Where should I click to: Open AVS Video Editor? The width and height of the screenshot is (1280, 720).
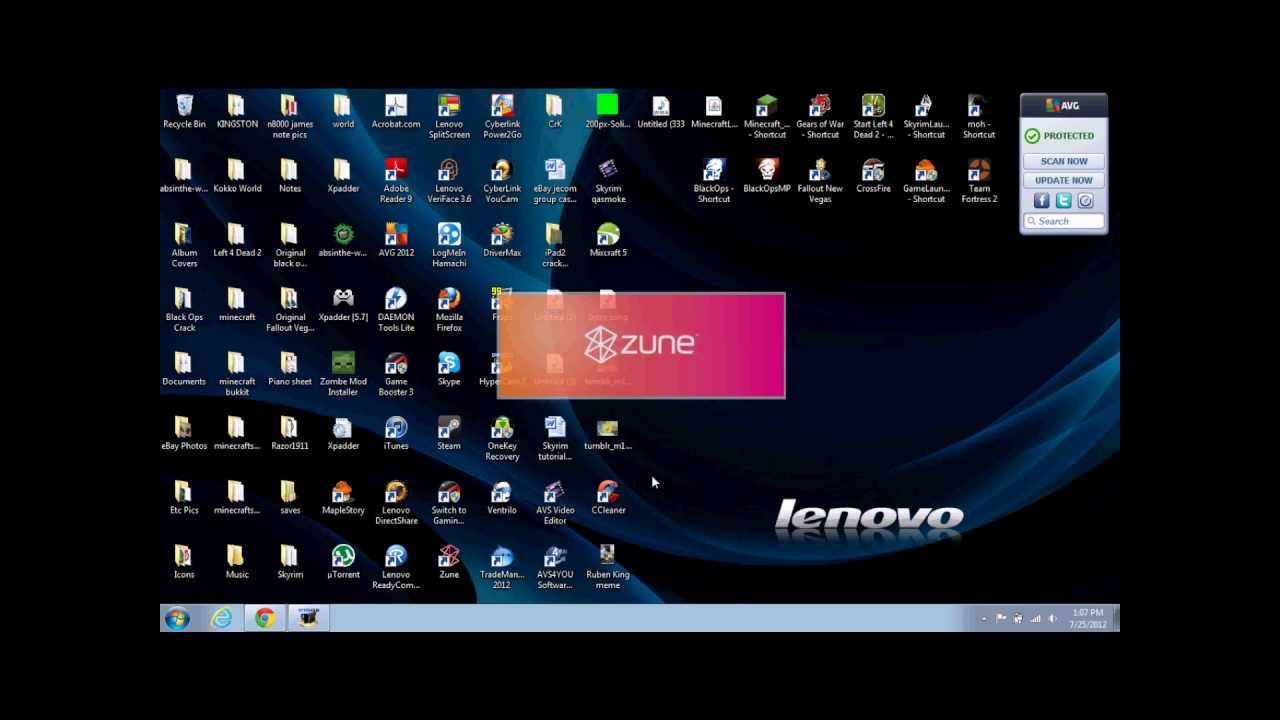click(555, 503)
